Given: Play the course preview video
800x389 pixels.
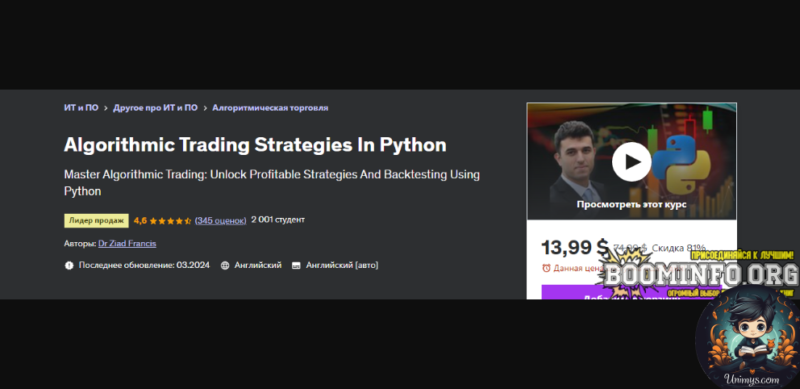Looking at the screenshot, I should point(631,162).
